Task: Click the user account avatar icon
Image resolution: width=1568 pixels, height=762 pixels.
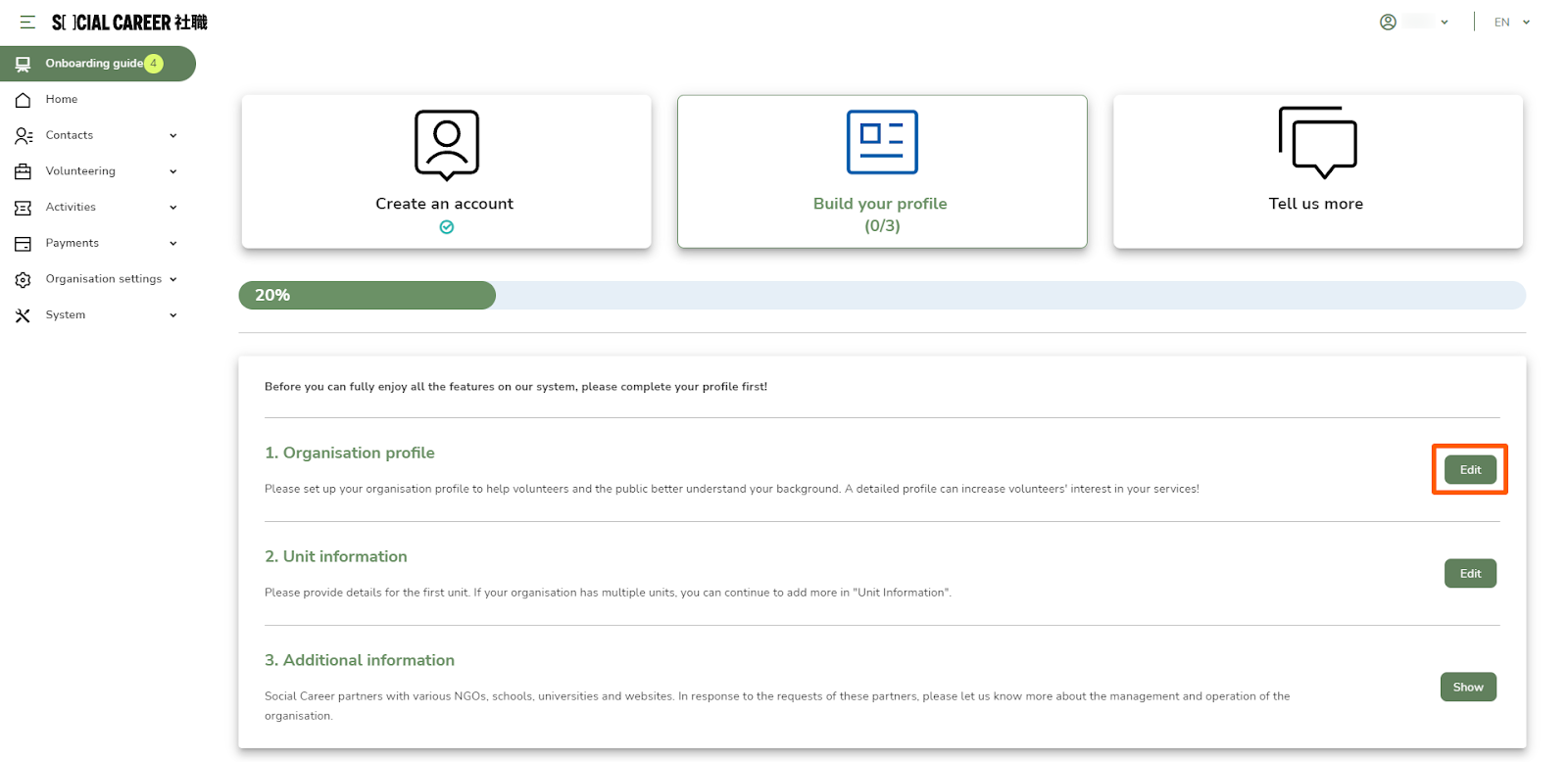Action: pos(1388,22)
